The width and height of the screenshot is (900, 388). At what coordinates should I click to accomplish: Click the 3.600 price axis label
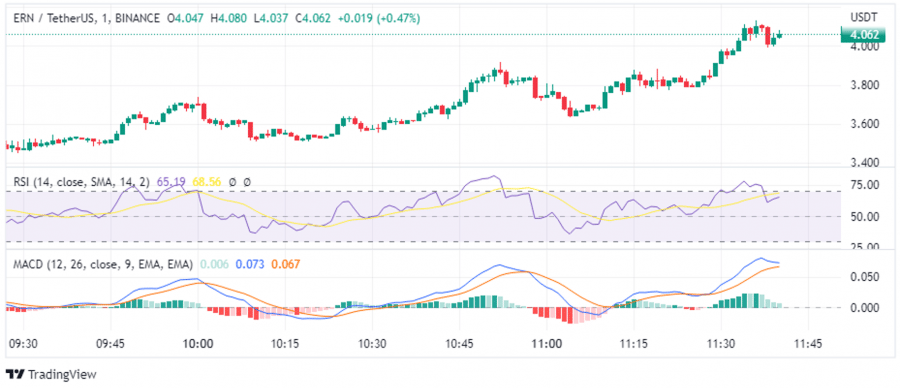point(864,124)
